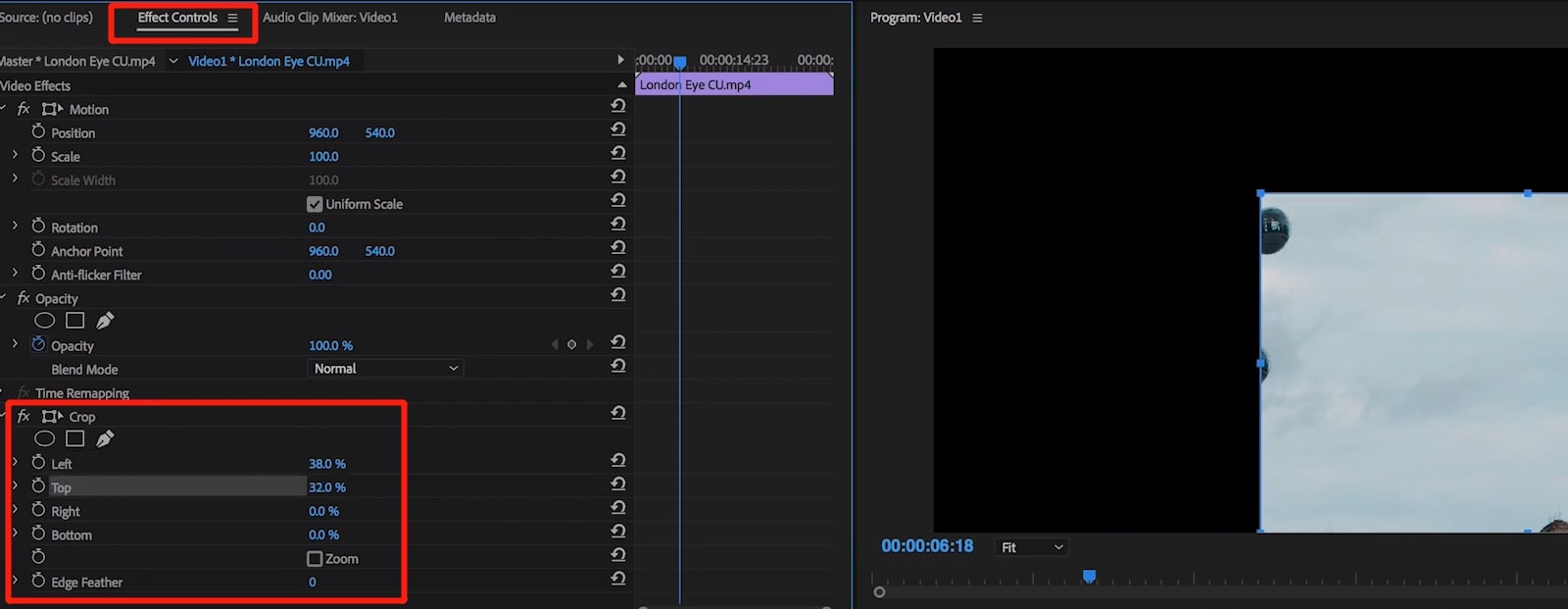Click the Program monitor playhead marker

(x=1089, y=577)
